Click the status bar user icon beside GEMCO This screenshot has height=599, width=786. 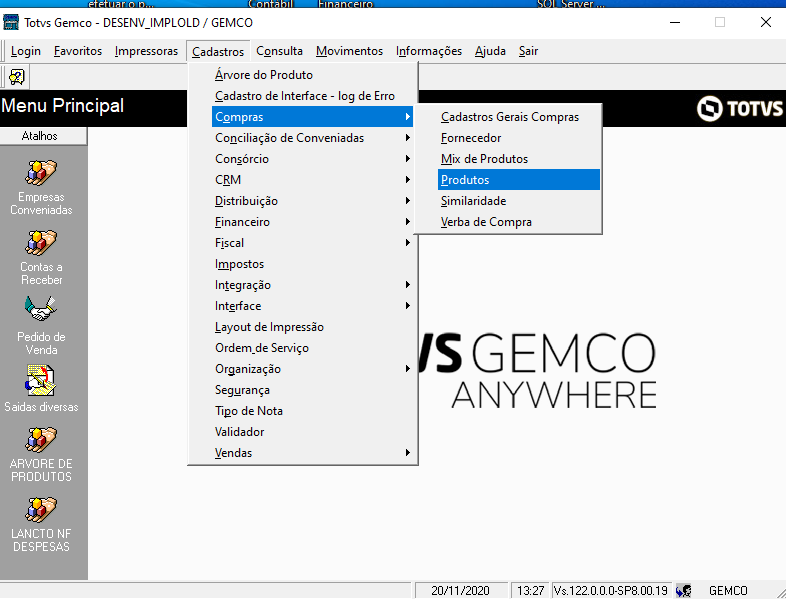[x=684, y=590]
